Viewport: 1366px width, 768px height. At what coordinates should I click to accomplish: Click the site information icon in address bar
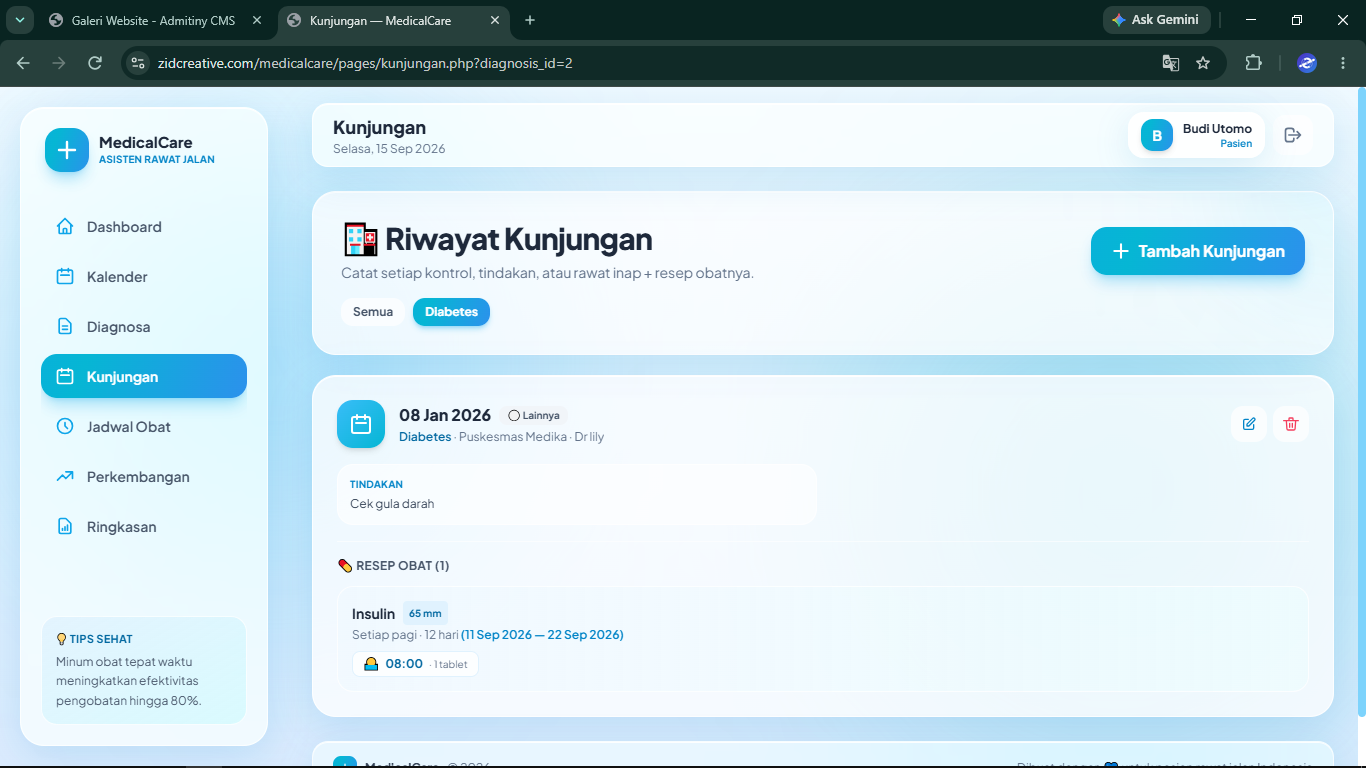[x=139, y=63]
